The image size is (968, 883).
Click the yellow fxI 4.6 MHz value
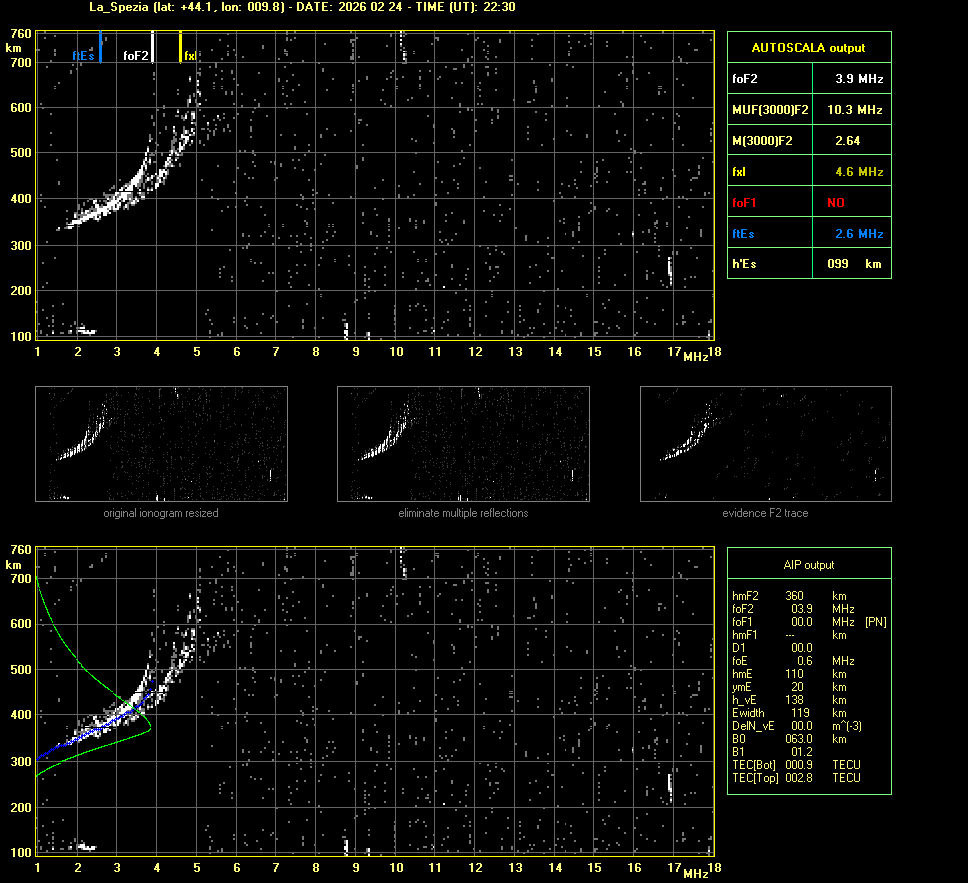[859, 172]
